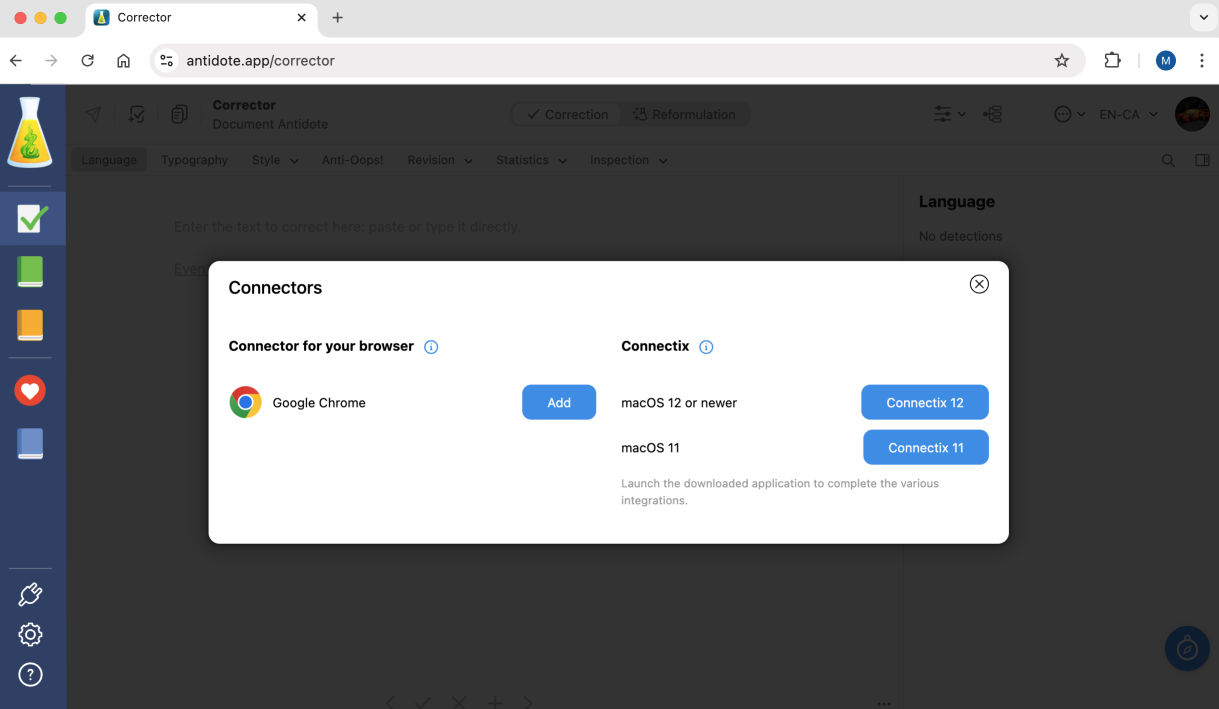Click info icon next to Connectix heading
This screenshot has width=1219, height=709.
706,347
